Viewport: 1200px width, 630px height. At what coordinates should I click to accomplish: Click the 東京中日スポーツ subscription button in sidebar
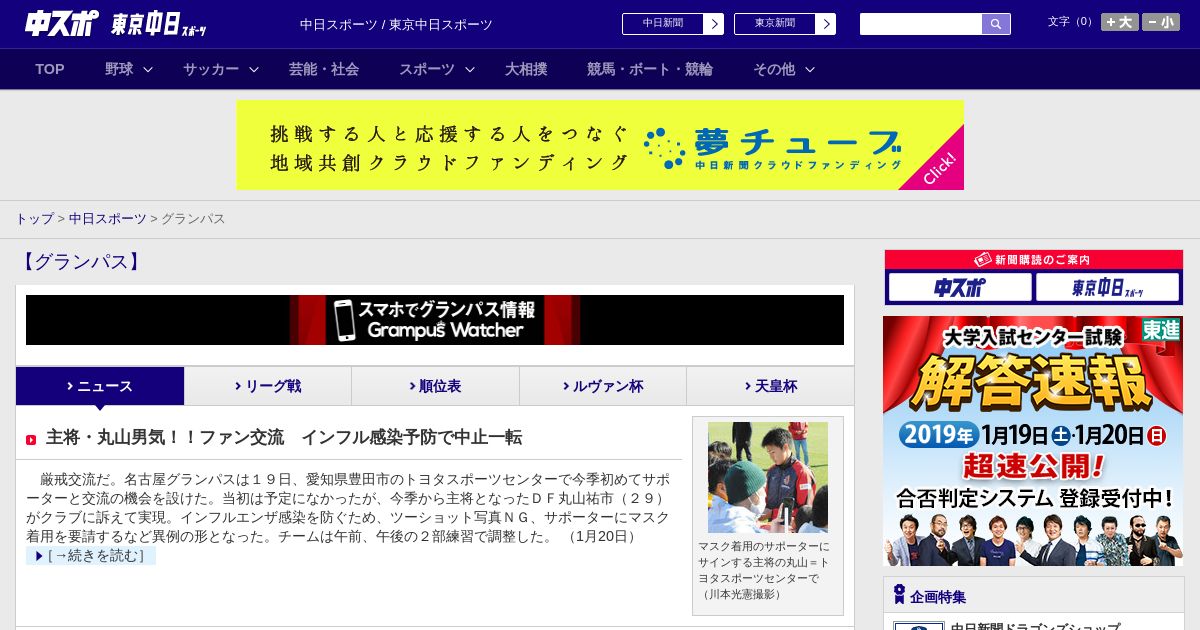click(x=1107, y=288)
